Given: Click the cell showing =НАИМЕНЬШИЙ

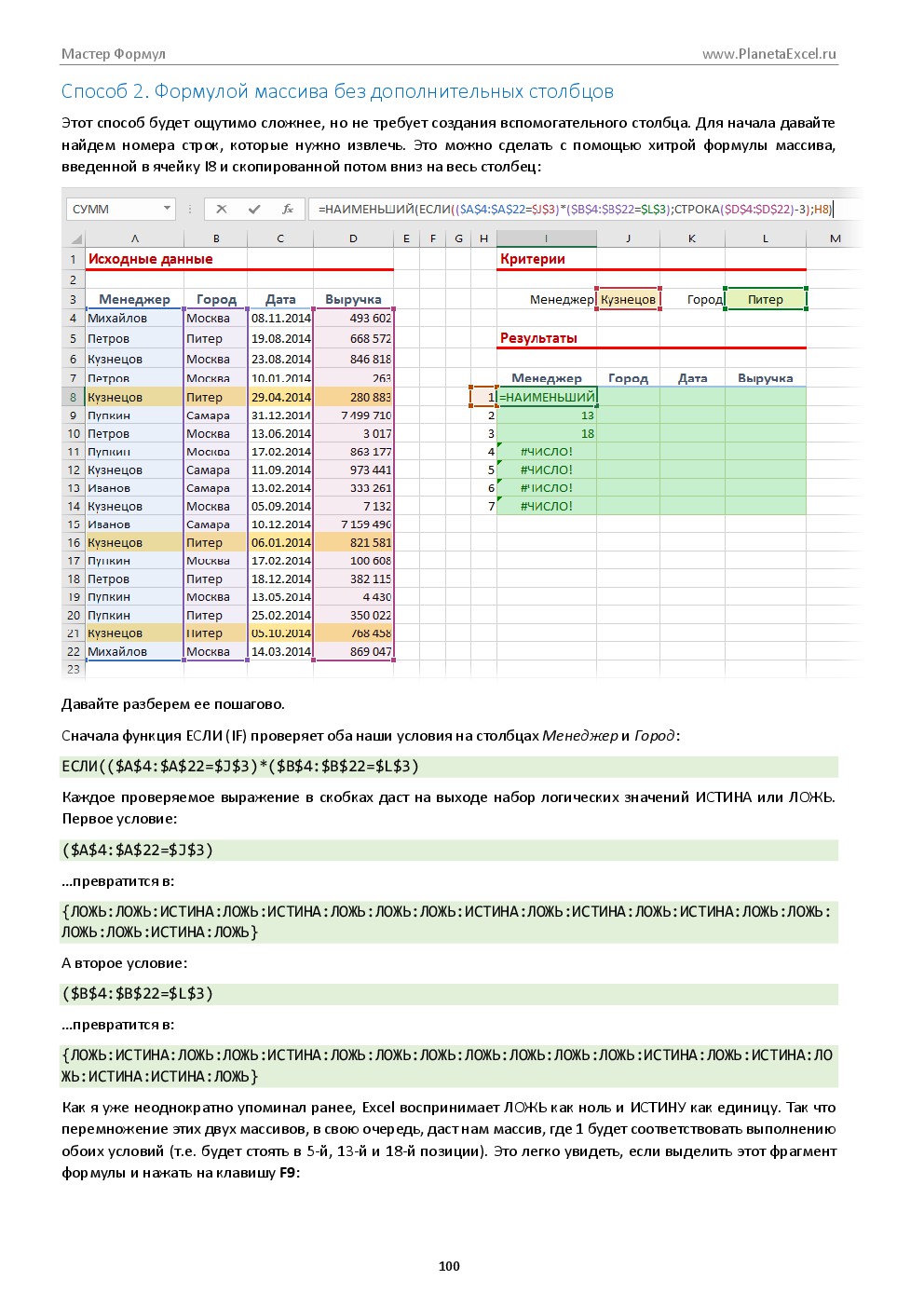Looking at the screenshot, I should (547, 397).
